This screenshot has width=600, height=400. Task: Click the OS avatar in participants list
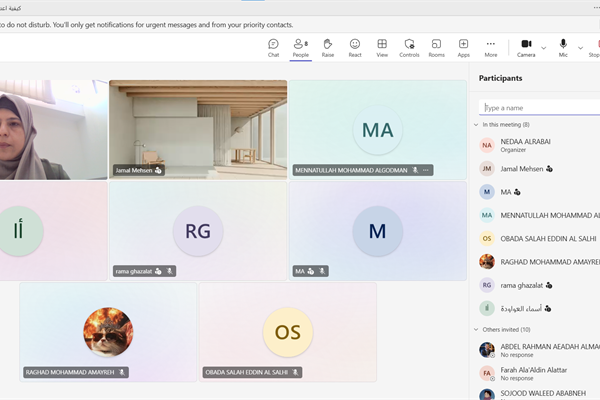487,239
